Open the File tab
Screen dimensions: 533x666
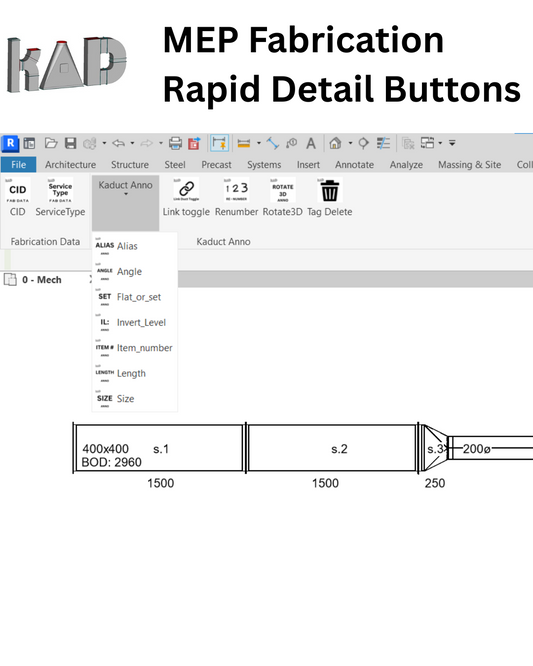[x=19, y=165]
